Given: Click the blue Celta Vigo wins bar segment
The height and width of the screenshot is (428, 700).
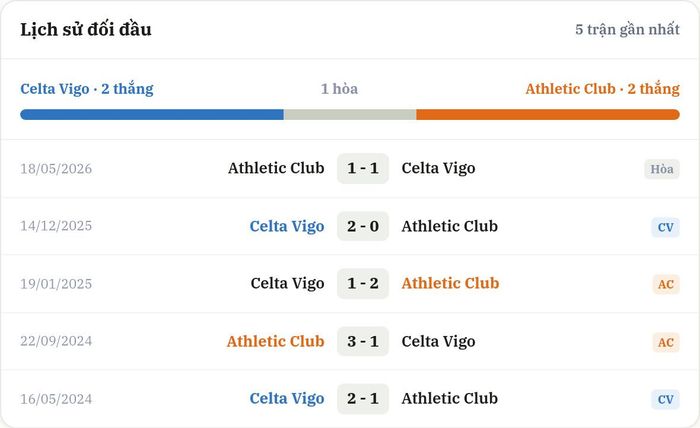Looking at the screenshot, I should point(152,115).
